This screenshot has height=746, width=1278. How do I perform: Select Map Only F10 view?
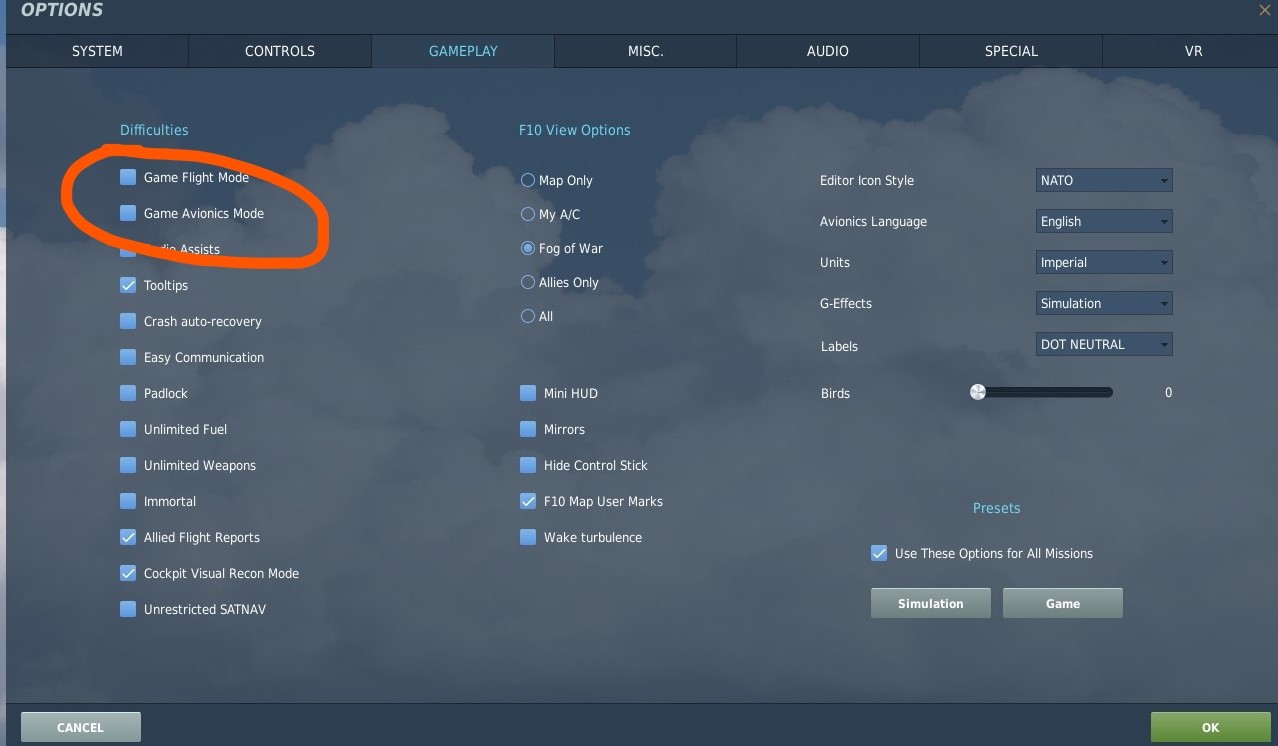pyautogui.click(x=528, y=180)
